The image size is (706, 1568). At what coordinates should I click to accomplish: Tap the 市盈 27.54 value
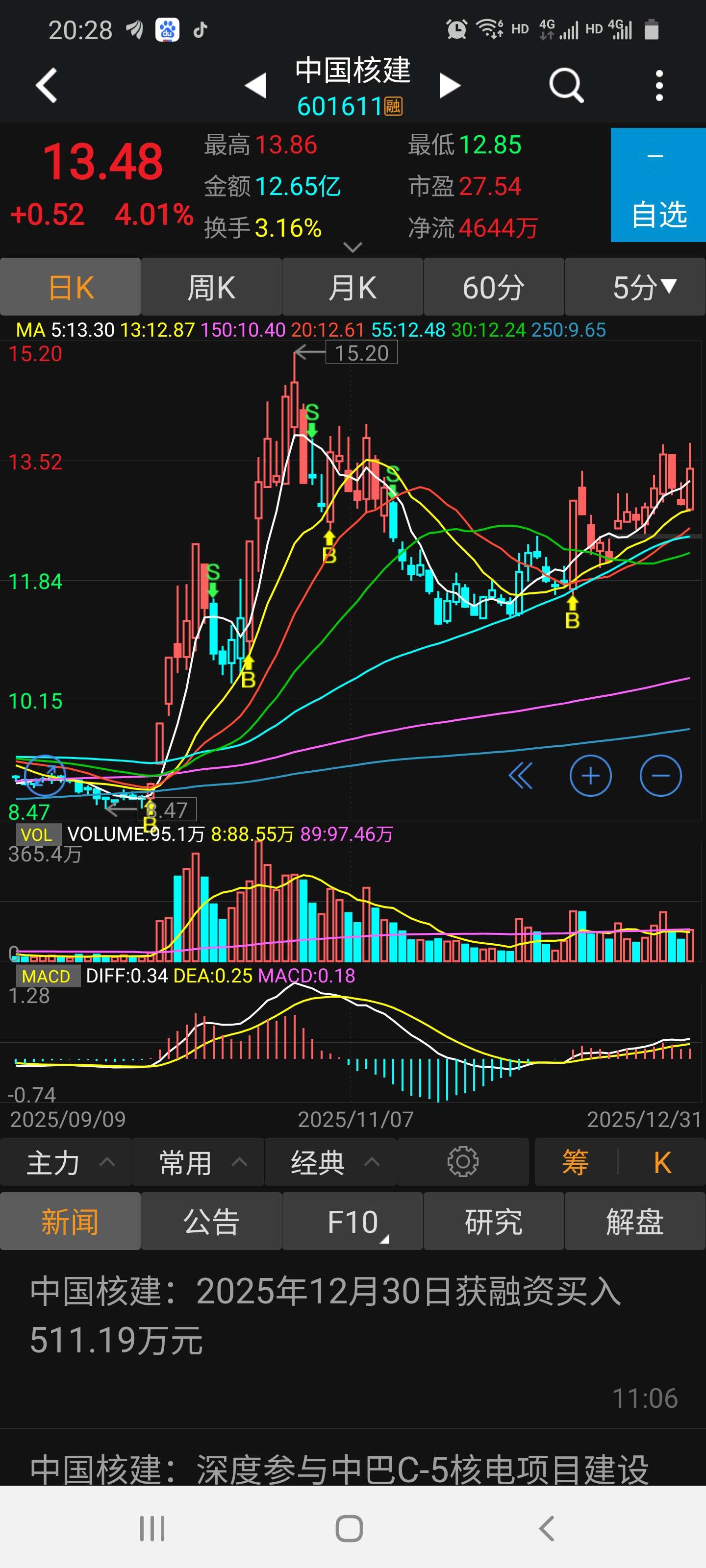click(x=465, y=186)
